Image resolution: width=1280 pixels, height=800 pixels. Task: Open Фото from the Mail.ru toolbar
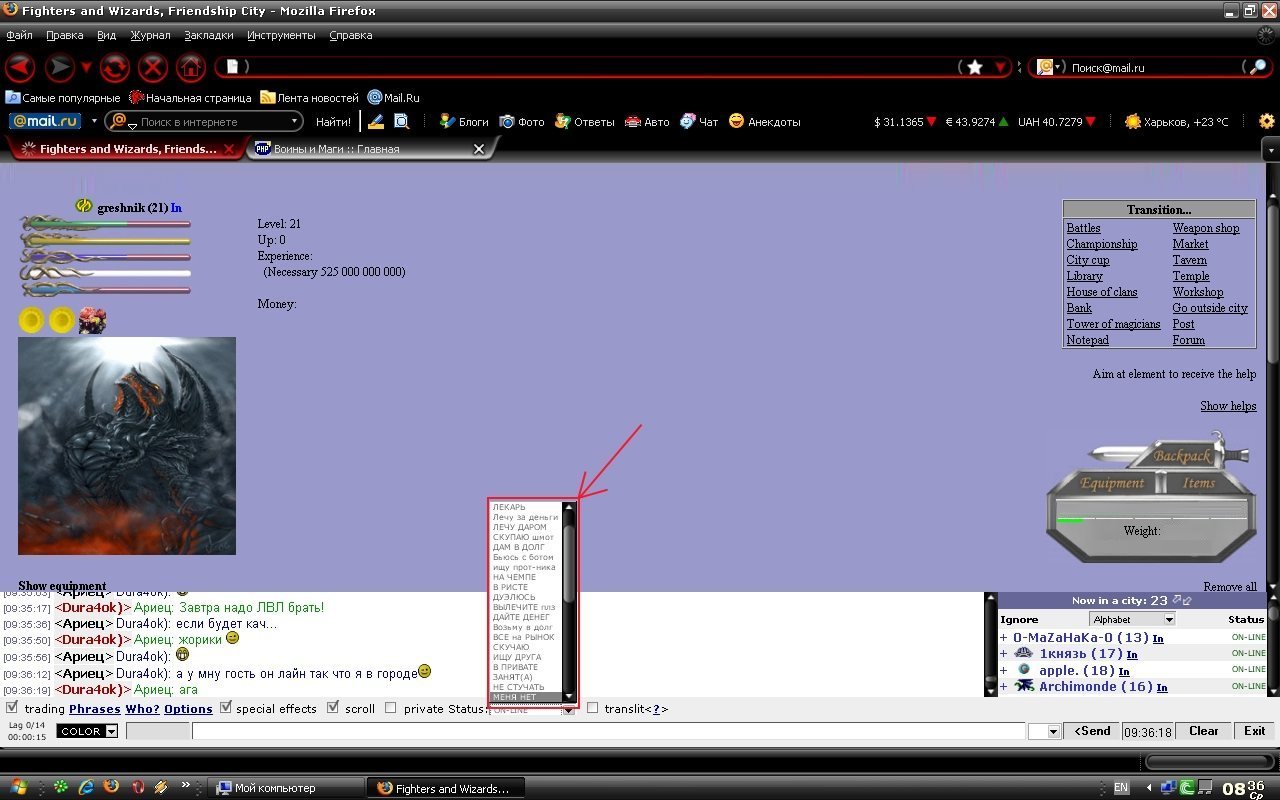[x=522, y=122]
